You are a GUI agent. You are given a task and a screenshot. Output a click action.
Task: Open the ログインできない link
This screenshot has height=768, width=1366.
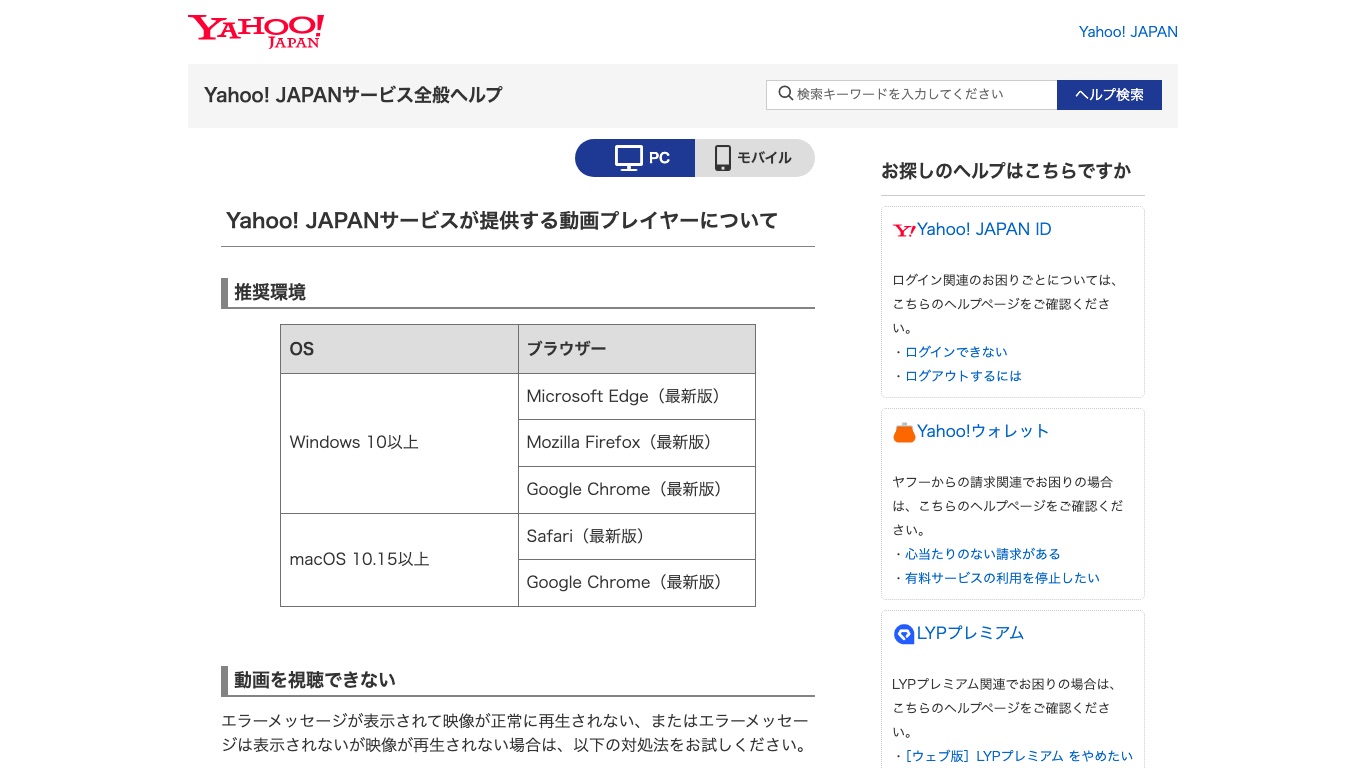click(x=956, y=352)
